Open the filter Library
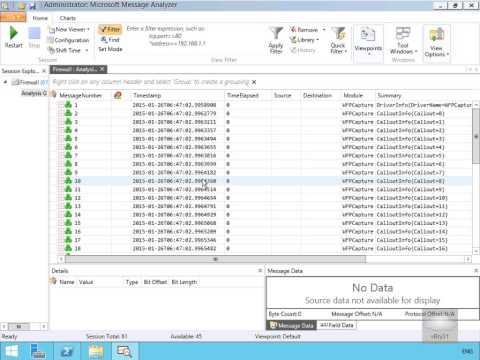The height and width of the screenshot is (360, 480). click(x=304, y=40)
